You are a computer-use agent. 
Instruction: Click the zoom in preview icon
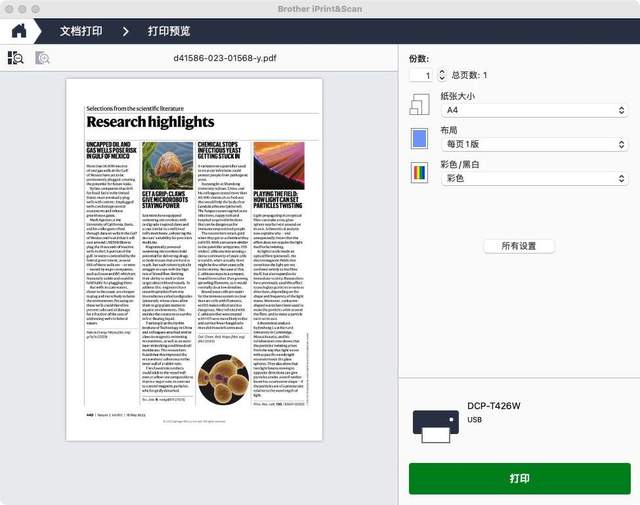click(42, 58)
